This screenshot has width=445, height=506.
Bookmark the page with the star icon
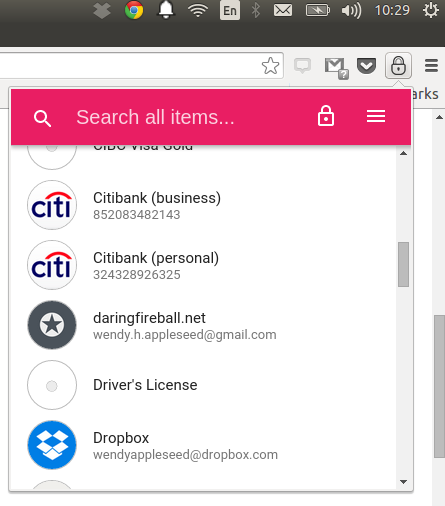pos(270,66)
